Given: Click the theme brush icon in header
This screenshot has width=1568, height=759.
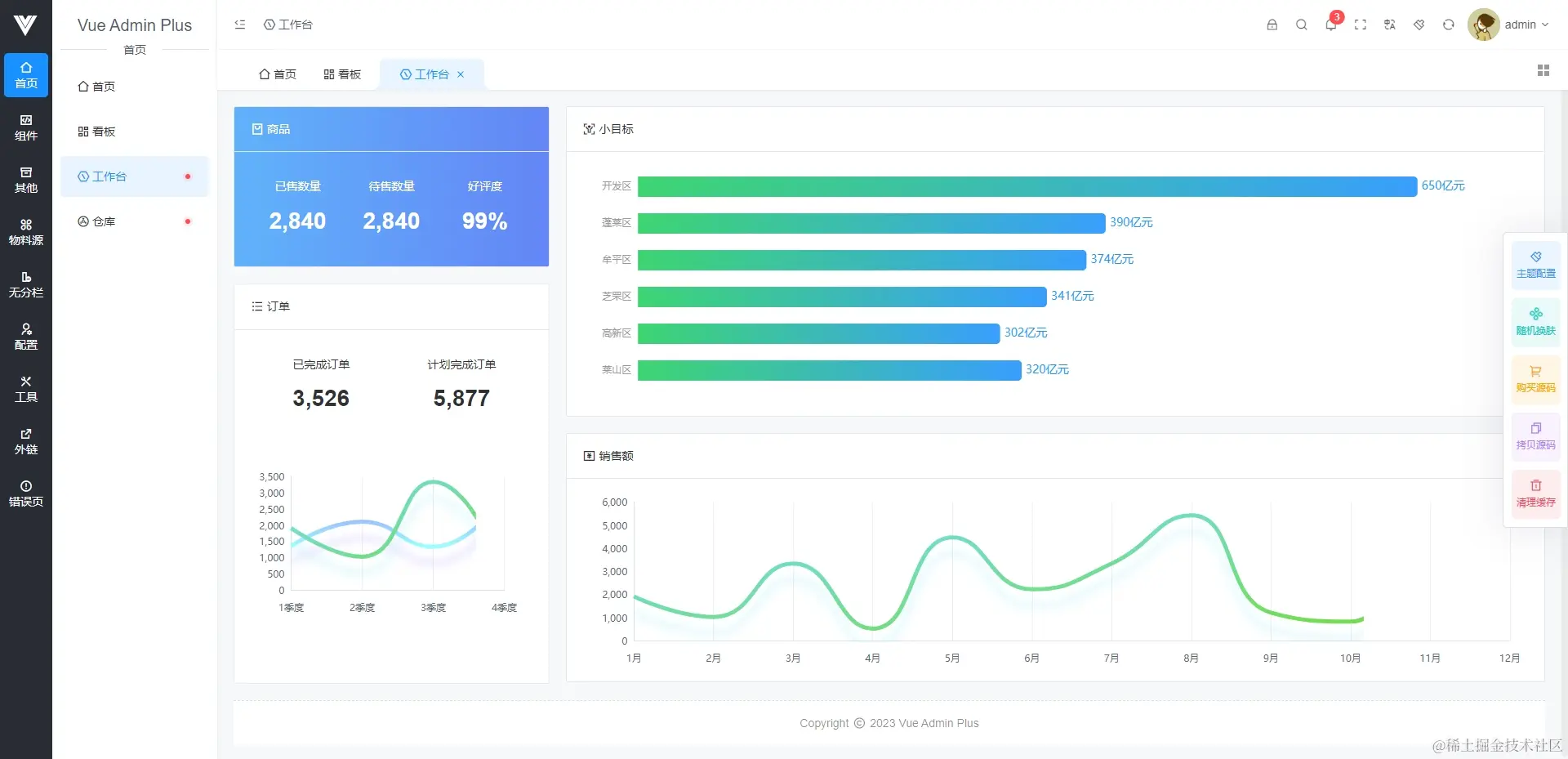Looking at the screenshot, I should point(1419,25).
